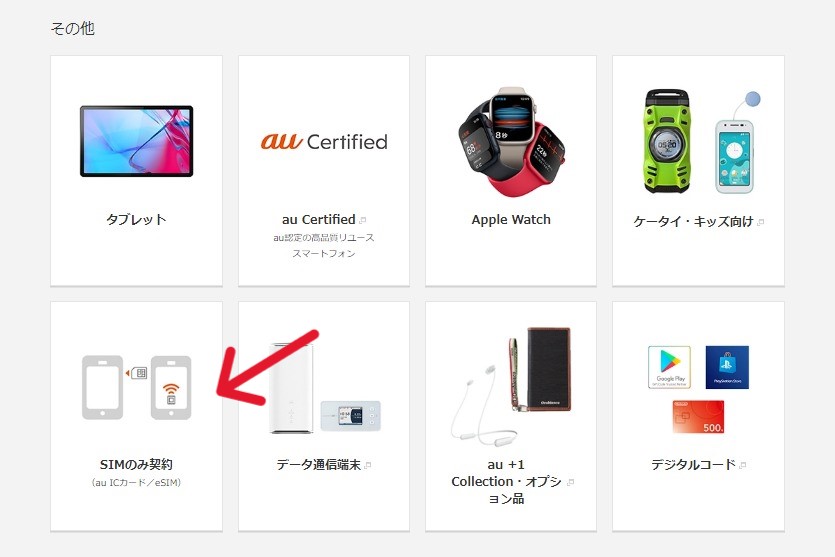Viewport: 835px width, 557px height.
Task: Click the white home router image
Action: (x=291, y=388)
